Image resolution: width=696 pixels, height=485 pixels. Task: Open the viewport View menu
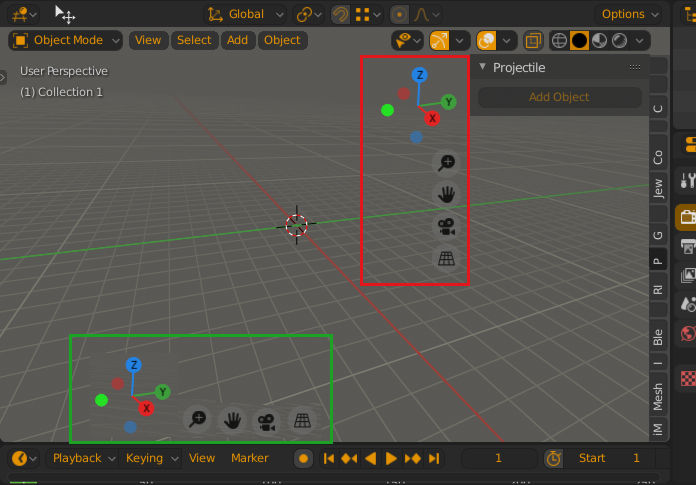(x=148, y=40)
